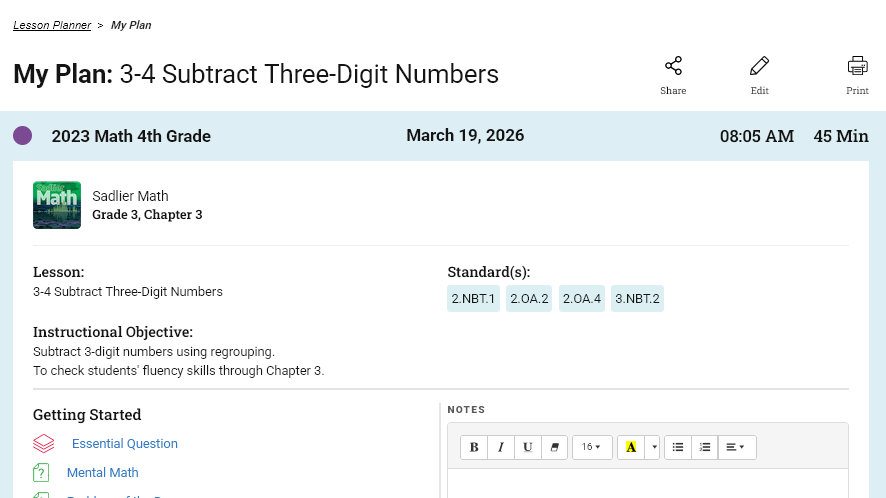Open the Mental Math link
The width and height of the screenshot is (886, 498).
(x=102, y=473)
